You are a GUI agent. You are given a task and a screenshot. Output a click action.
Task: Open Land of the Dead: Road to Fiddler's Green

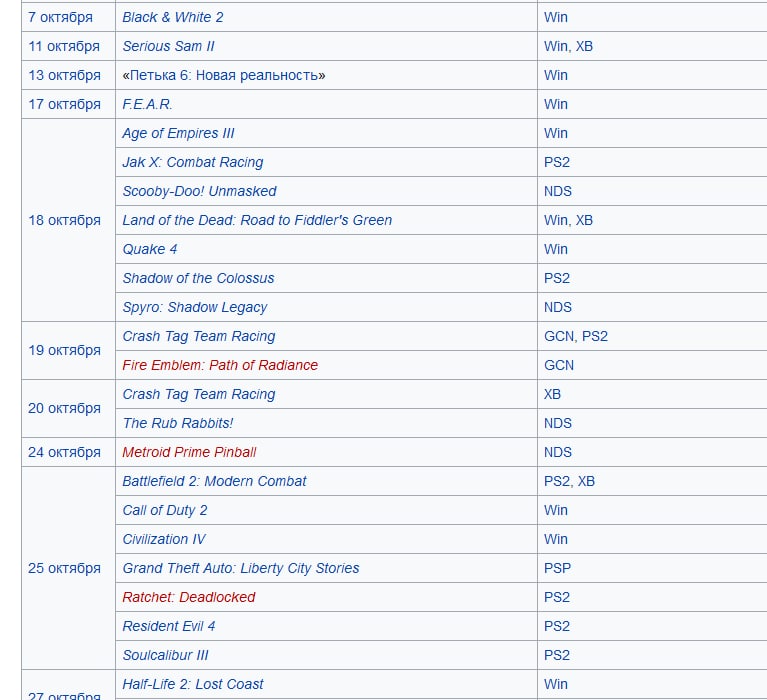pos(257,220)
